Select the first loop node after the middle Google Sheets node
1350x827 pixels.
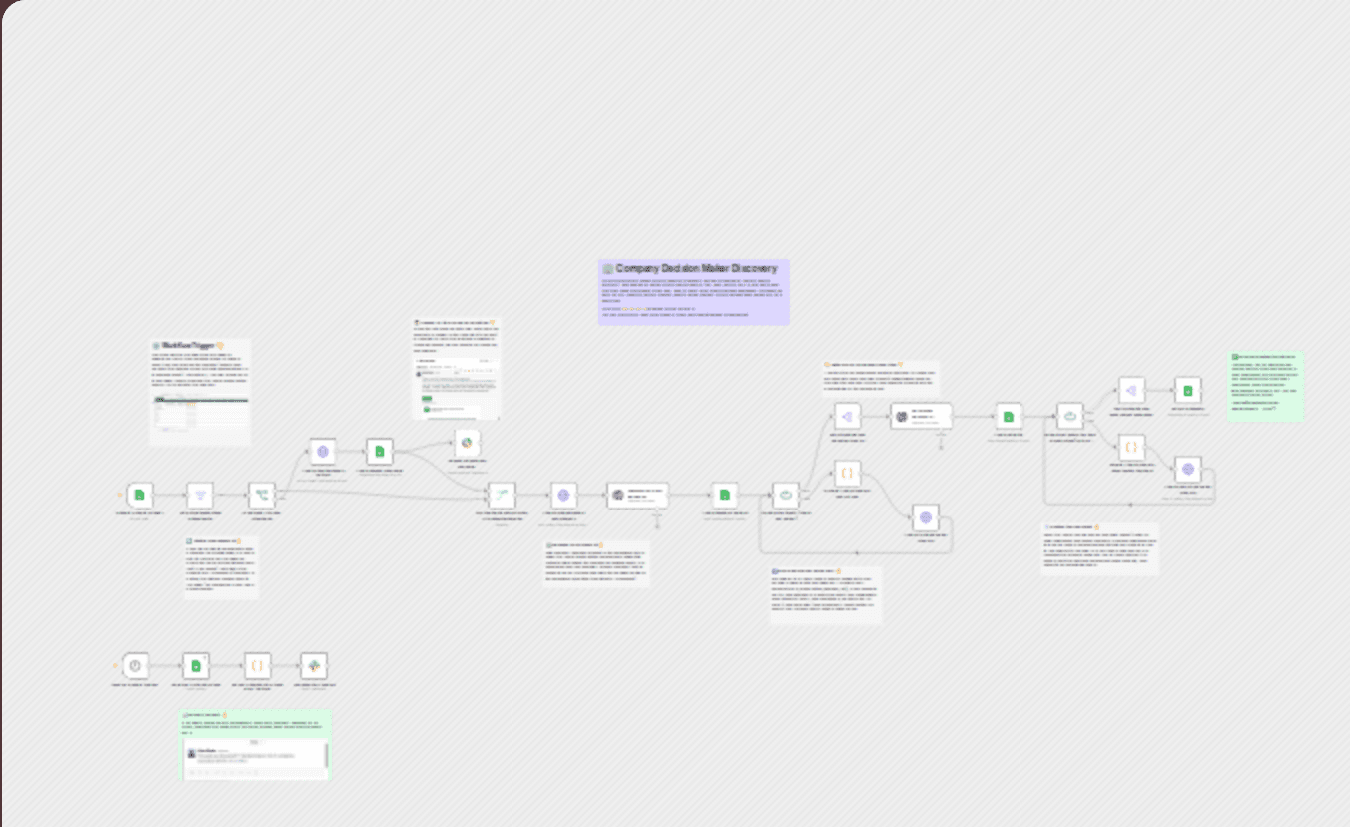coord(786,495)
